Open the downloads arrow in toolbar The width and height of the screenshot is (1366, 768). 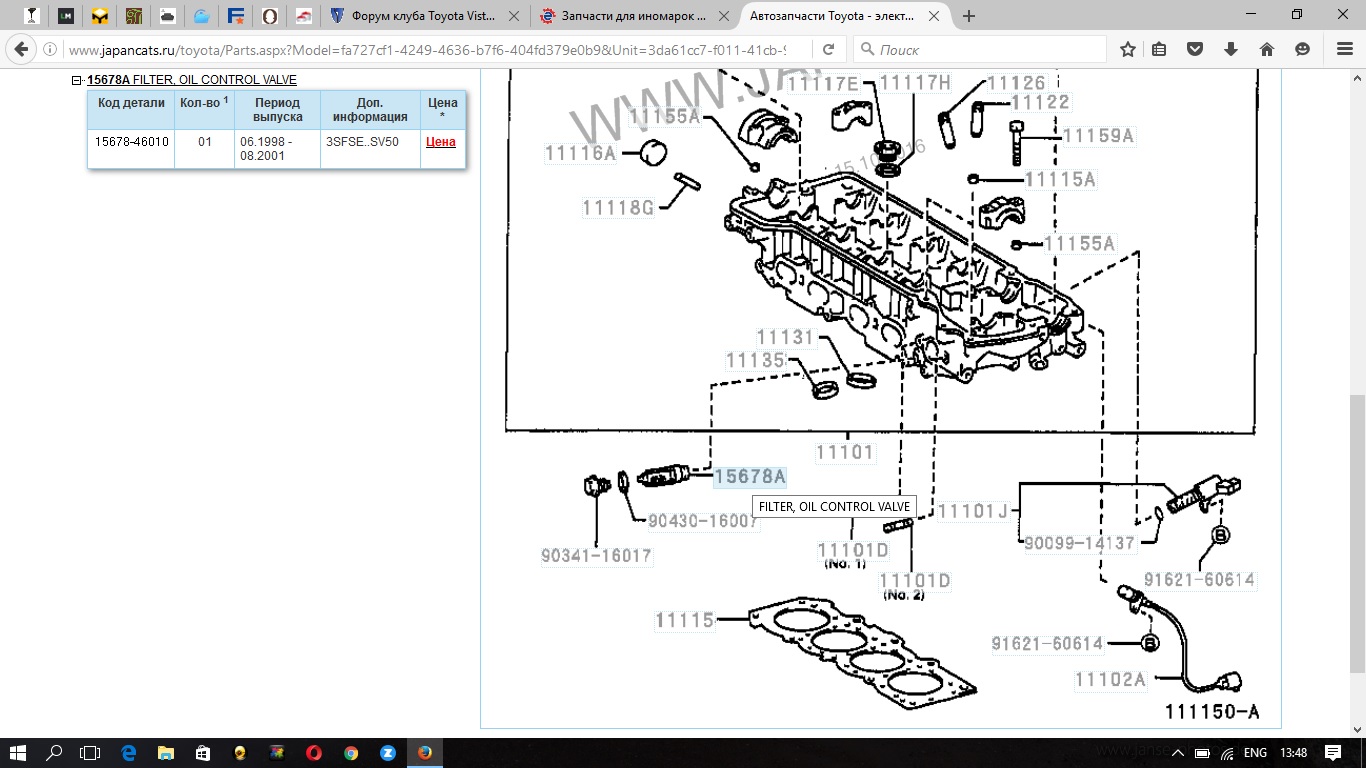[1231, 49]
